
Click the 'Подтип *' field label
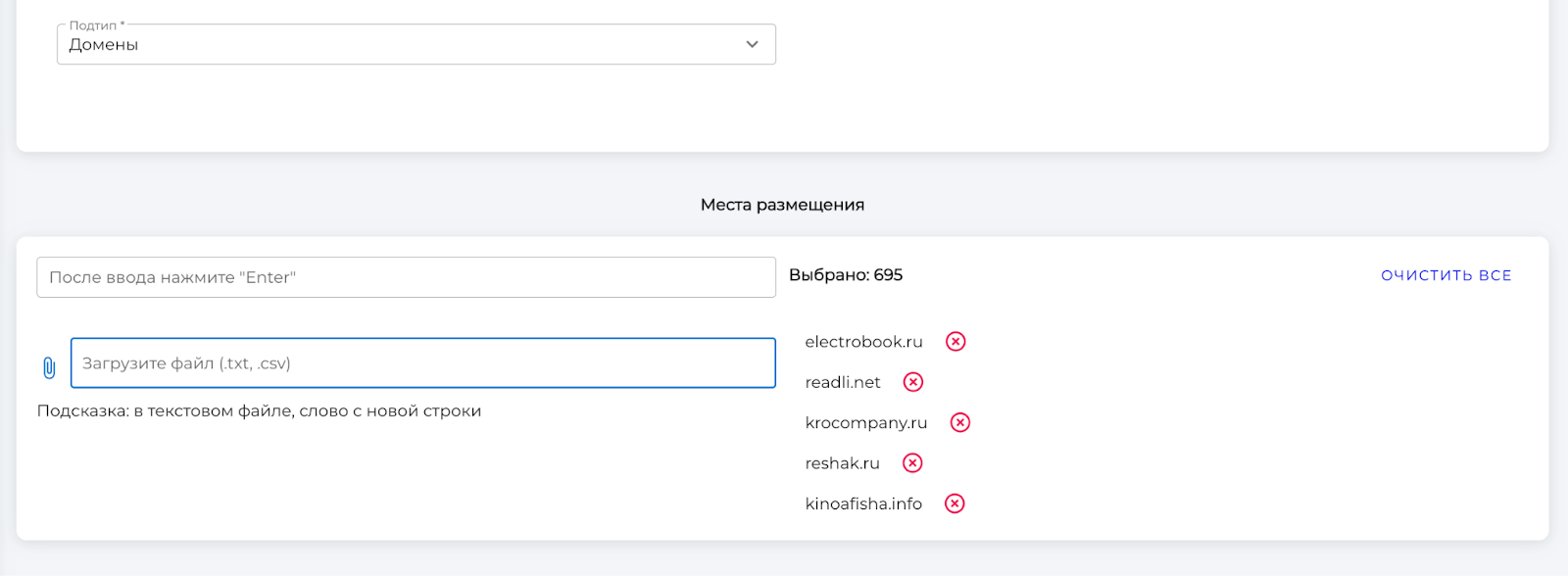coord(96,25)
